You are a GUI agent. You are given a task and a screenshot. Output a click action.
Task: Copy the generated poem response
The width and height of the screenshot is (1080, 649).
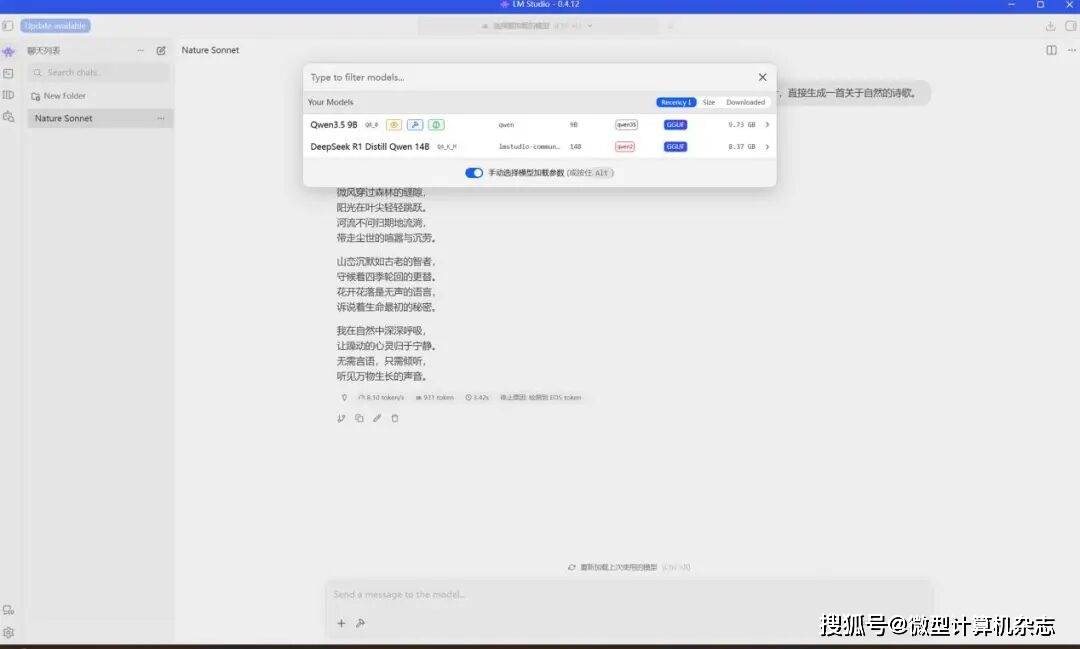359,418
